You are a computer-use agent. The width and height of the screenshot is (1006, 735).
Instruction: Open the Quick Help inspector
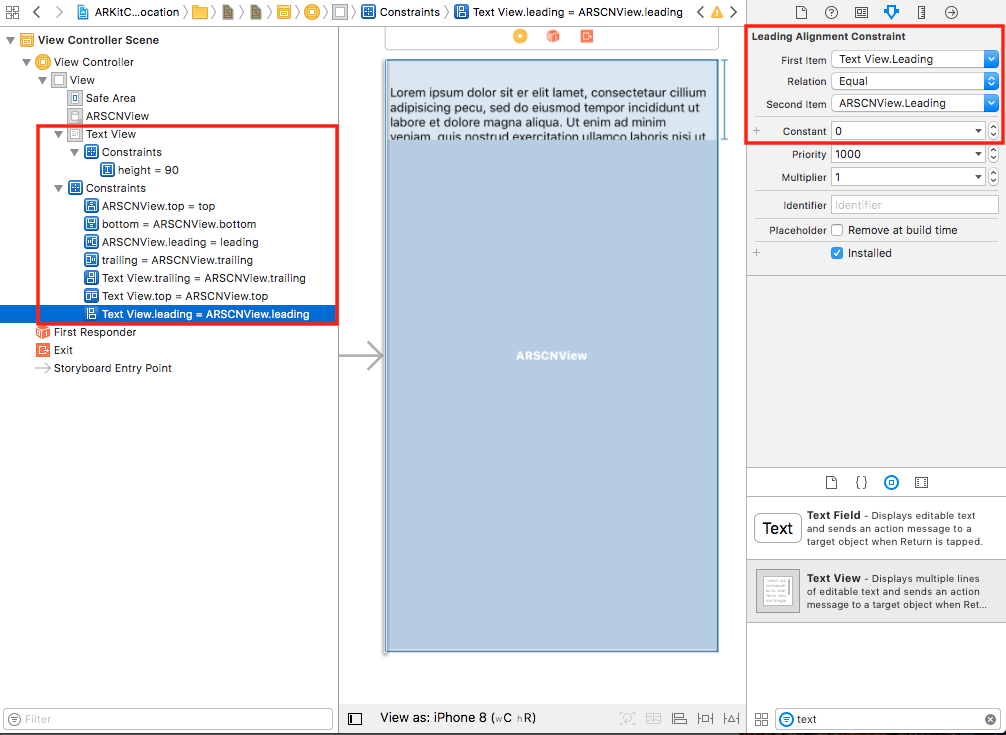pos(831,12)
